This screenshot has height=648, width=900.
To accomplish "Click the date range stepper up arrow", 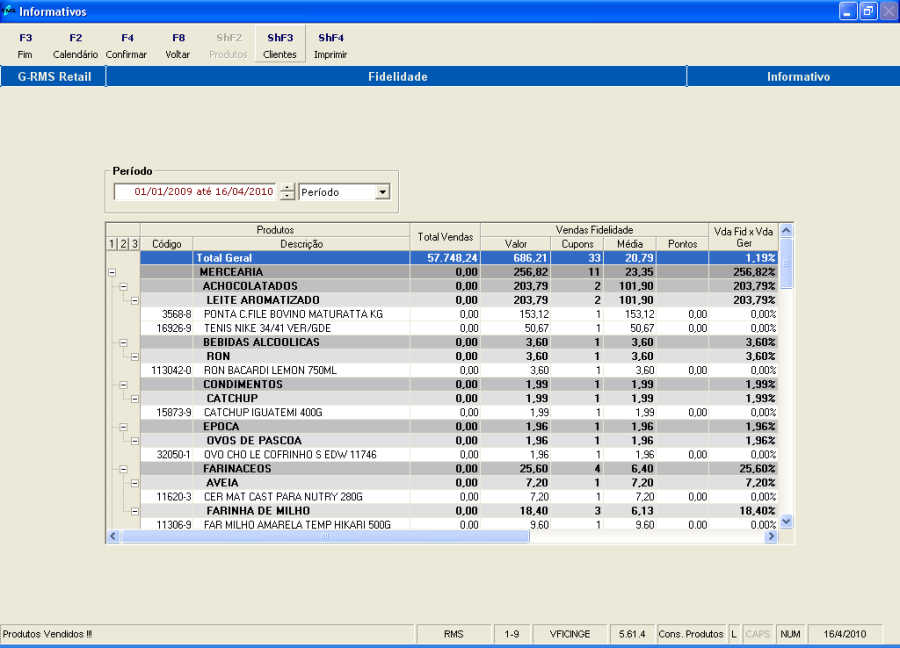I will click(x=287, y=188).
